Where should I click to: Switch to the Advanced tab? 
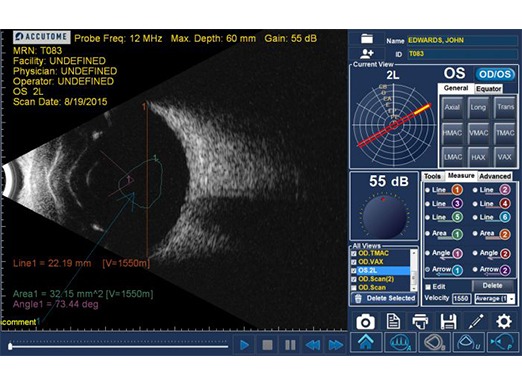pyautogui.click(x=495, y=176)
